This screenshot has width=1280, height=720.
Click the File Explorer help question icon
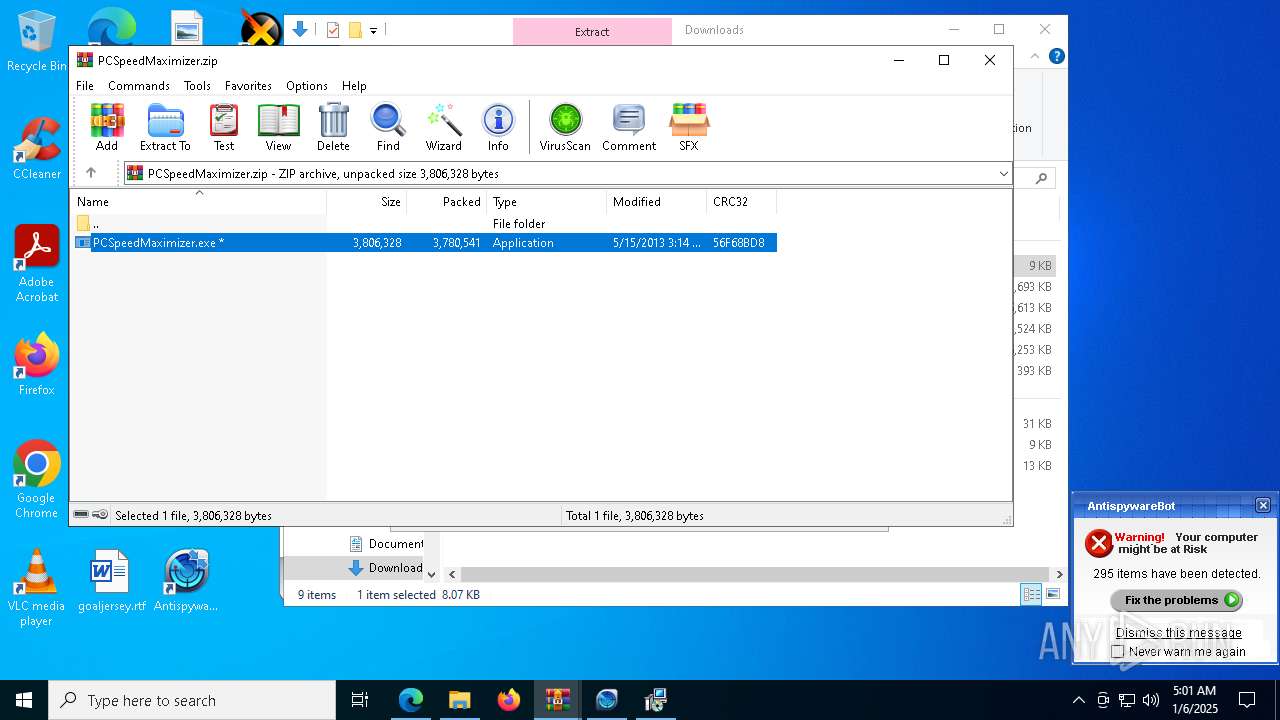[1056, 56]
